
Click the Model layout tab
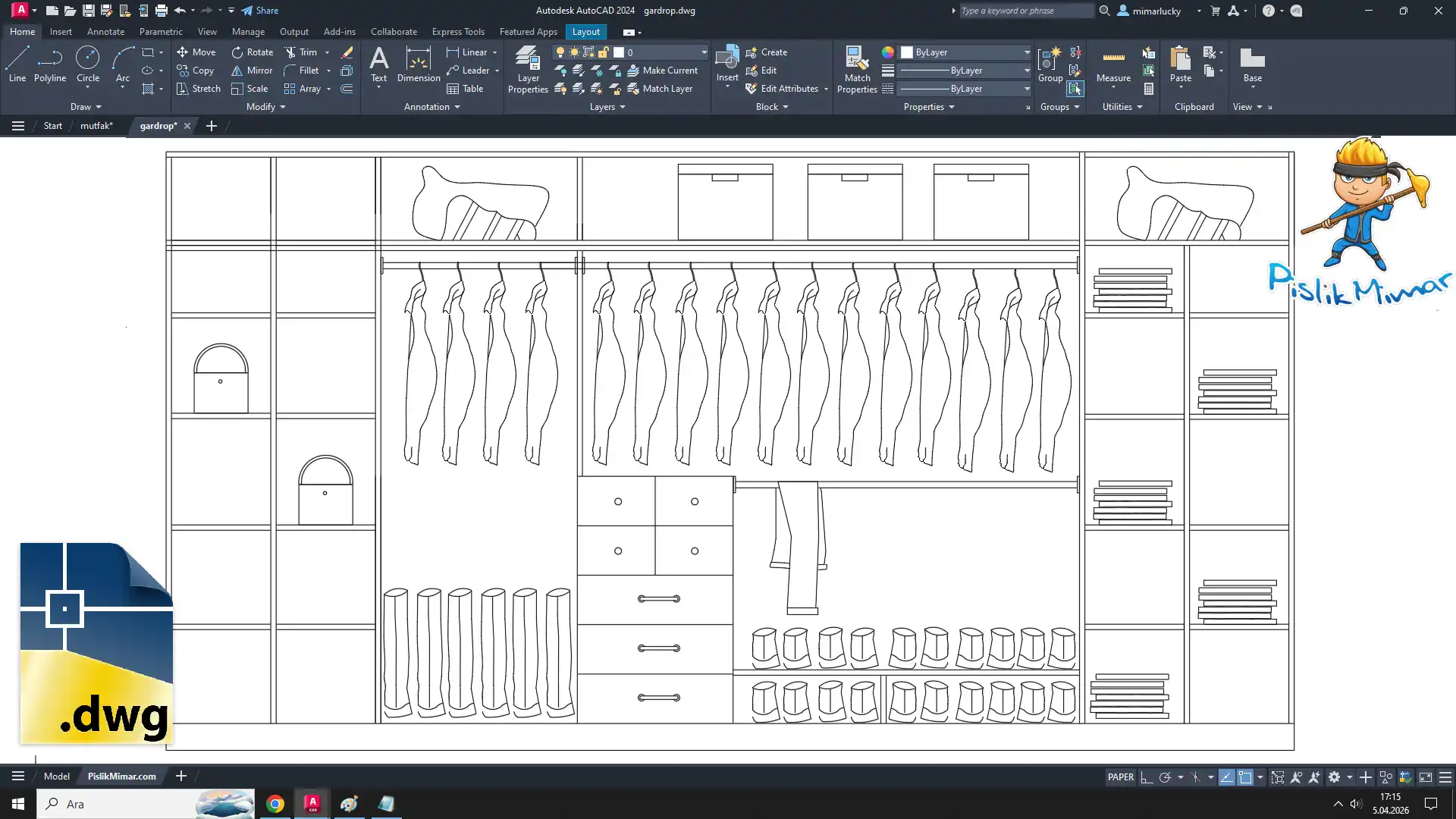[57, 776]
